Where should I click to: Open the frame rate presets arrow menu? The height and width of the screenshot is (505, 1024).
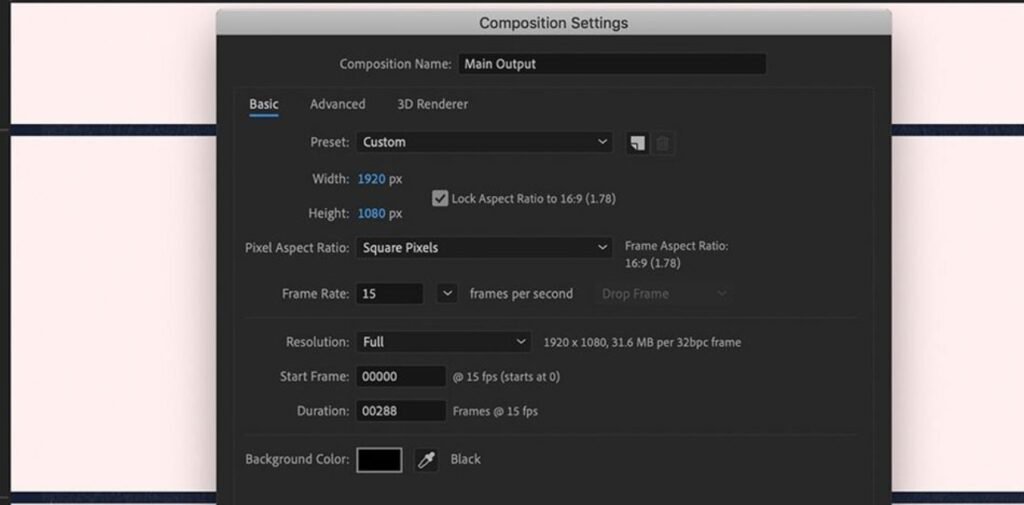[447, 294]
